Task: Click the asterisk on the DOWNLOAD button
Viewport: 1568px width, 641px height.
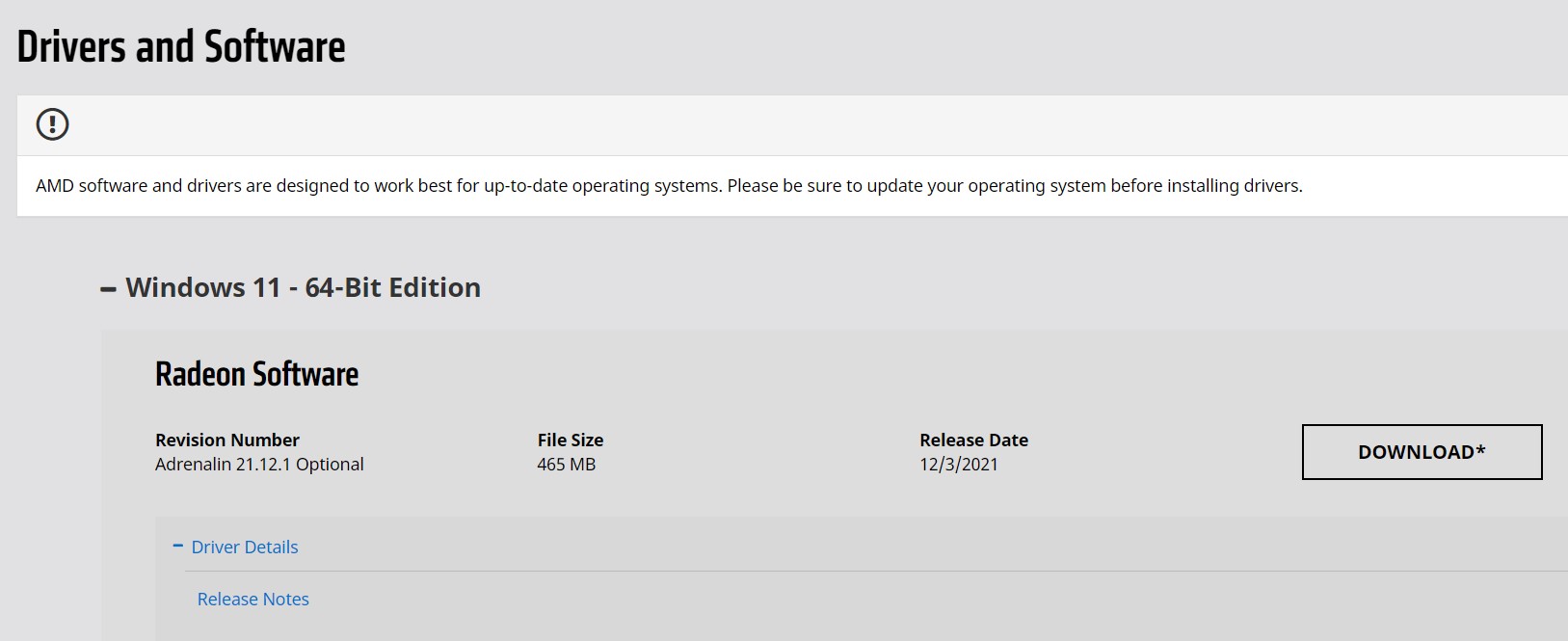Action: pos(1480,449)
